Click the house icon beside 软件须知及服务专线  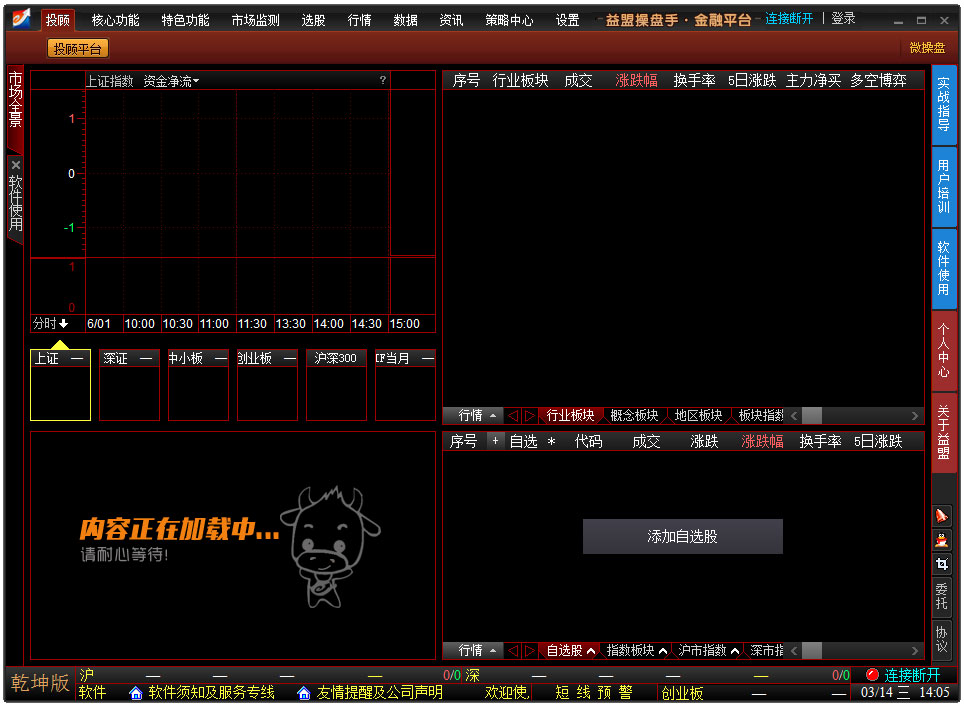point(136,693)
